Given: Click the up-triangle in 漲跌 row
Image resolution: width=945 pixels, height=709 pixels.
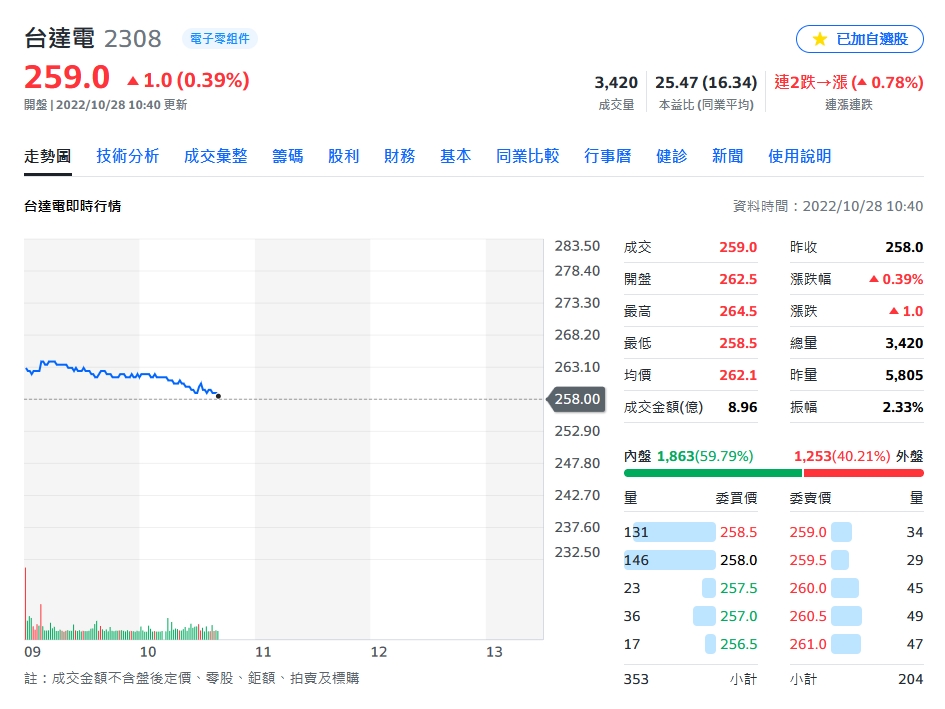Looking at the screenshot, I should coord(894,311).
